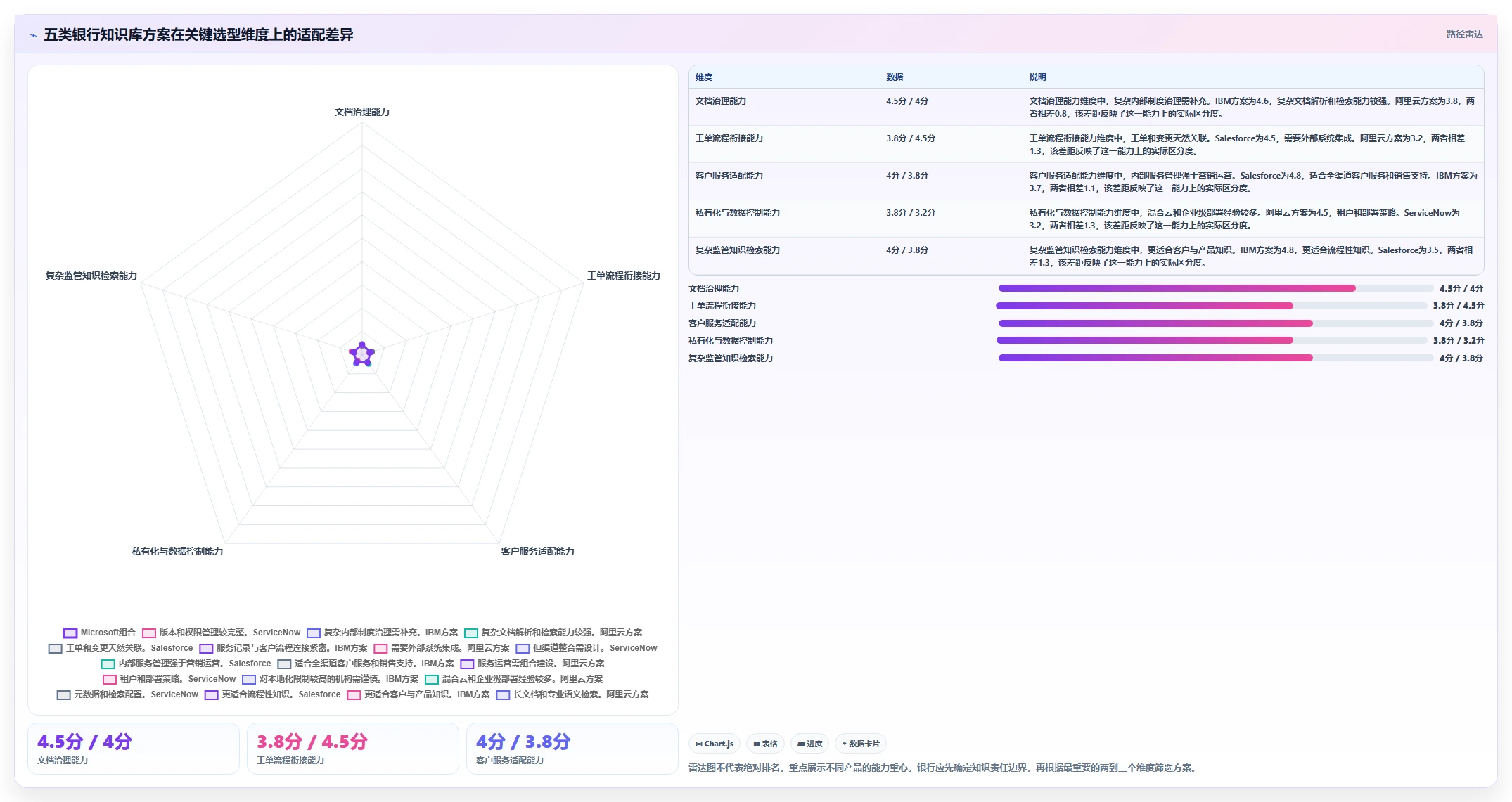Click the 表格 chip
Image resolution: width=1512 pixels, height=802 pixels.
click(765, 744)
